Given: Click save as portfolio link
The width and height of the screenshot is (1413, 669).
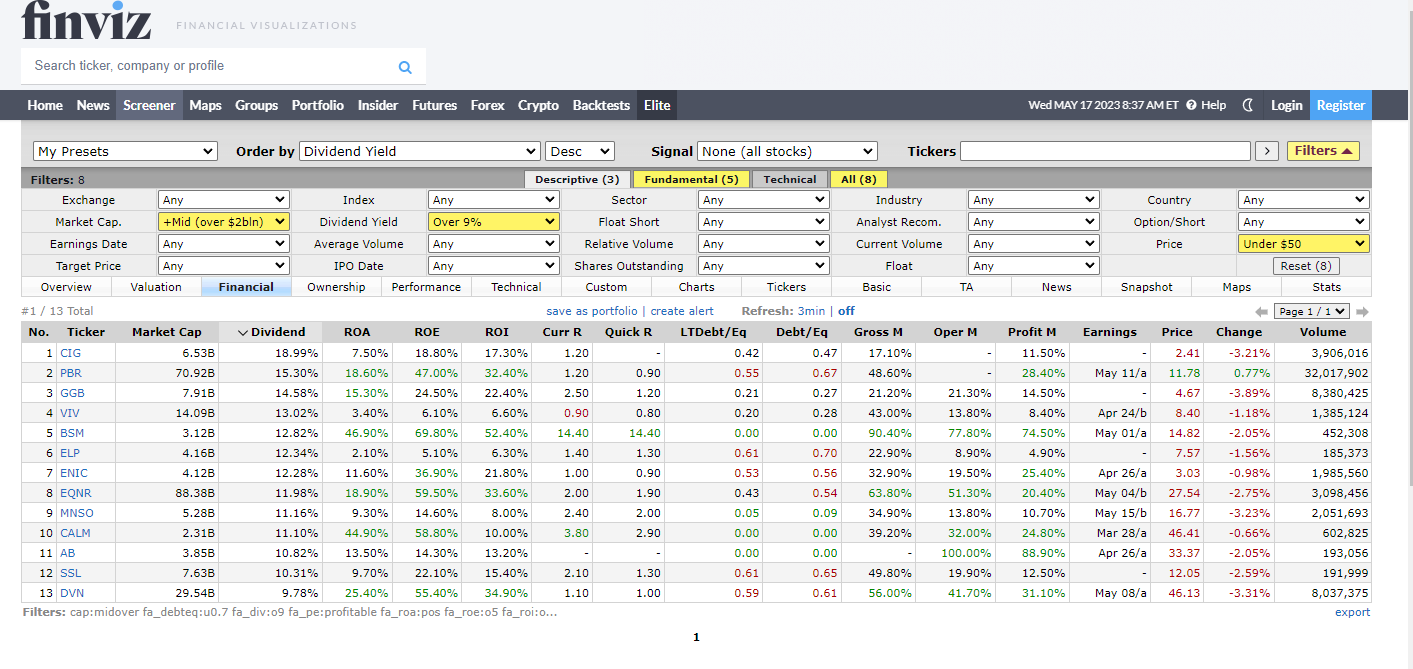Looking at the screenshot, I should 592,312.
